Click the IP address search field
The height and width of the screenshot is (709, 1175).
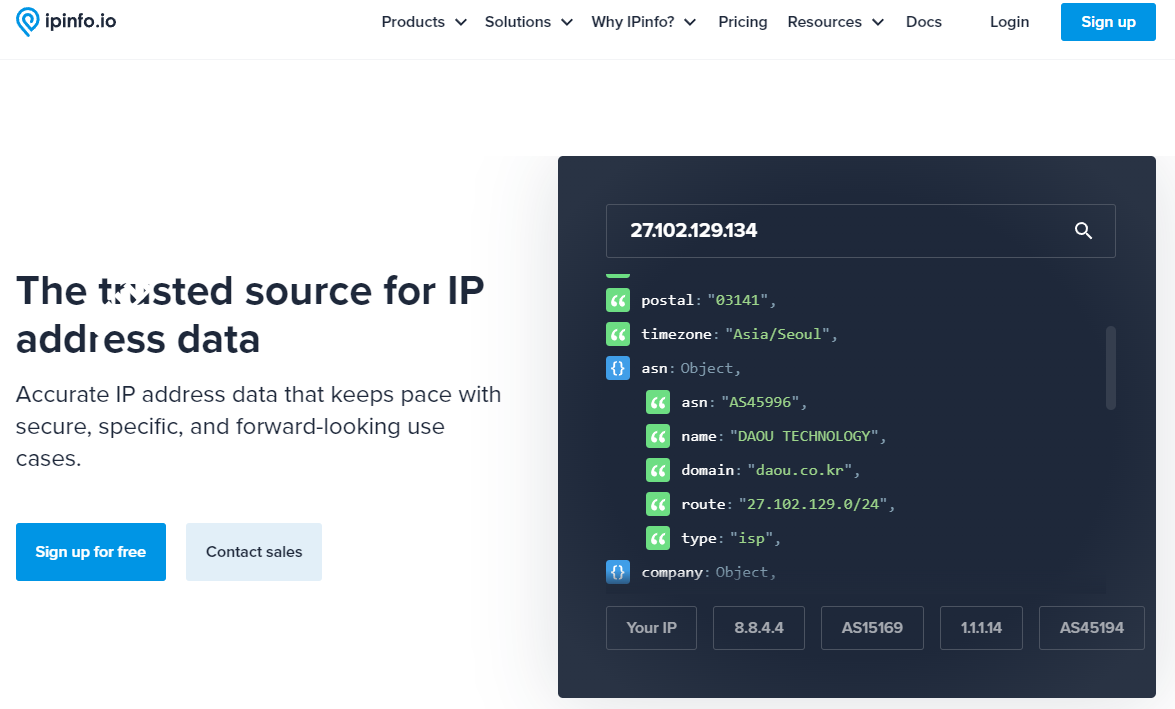pyautogui.click(x=840, y=231)
